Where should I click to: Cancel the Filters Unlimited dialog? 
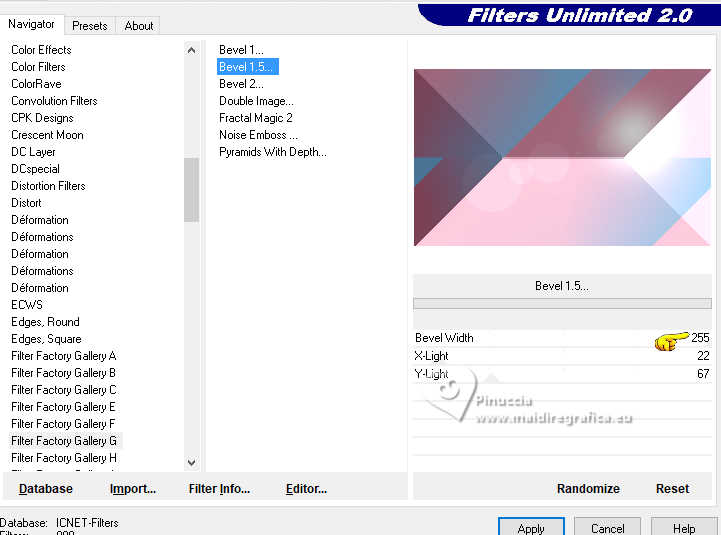pyautogui.click(x=607, y=527)
